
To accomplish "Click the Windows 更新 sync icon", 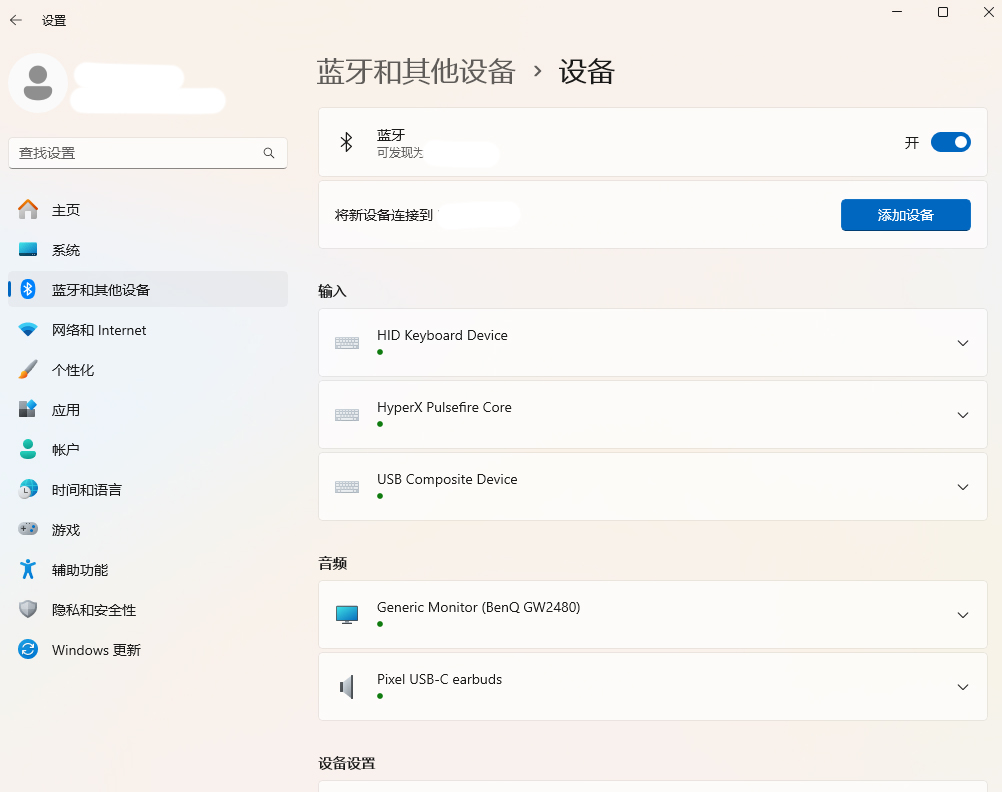I will (x=28, y=650).
